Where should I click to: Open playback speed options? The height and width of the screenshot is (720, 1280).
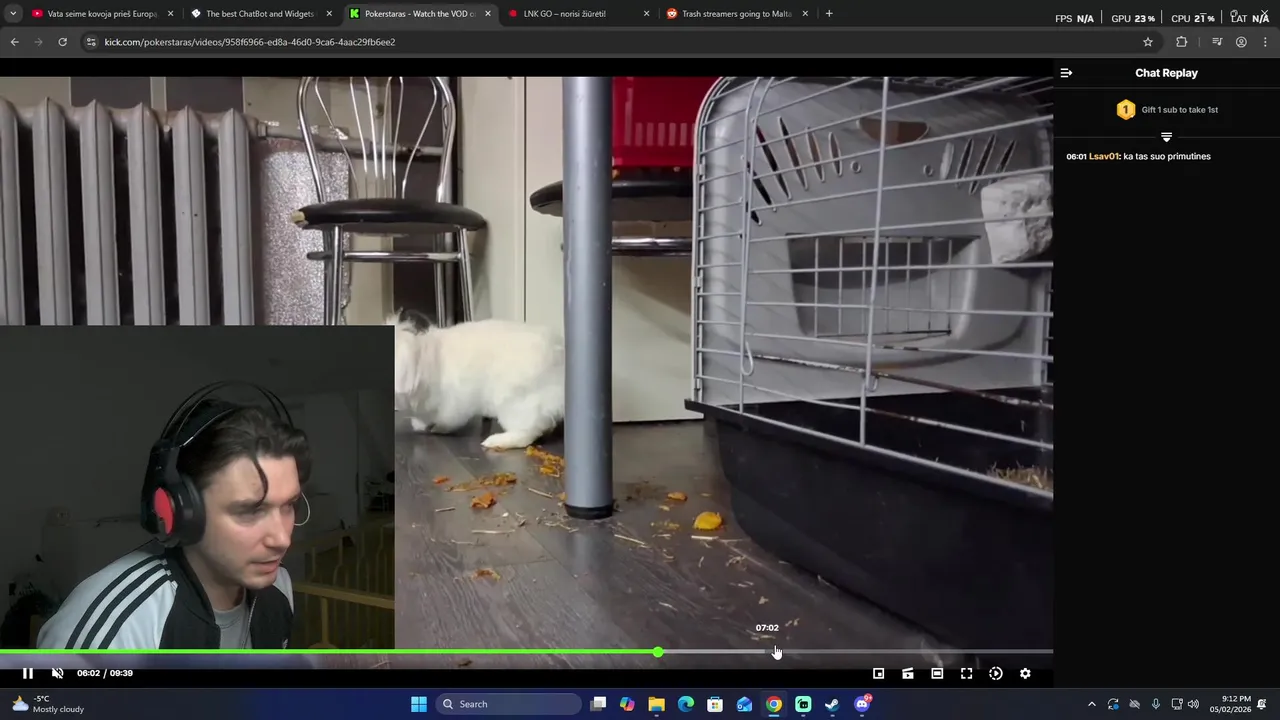[996, 673]
